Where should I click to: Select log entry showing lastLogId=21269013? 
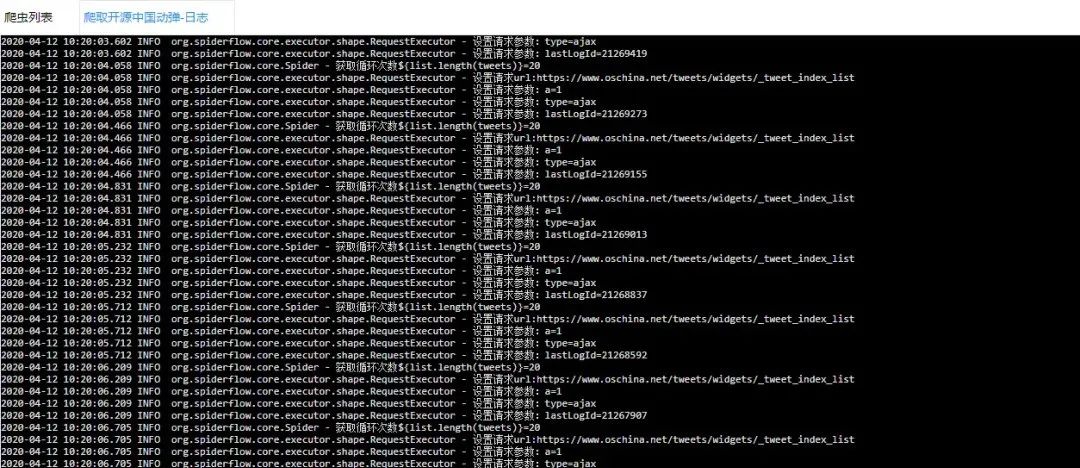pyautogui.click(x=324, y=234)
